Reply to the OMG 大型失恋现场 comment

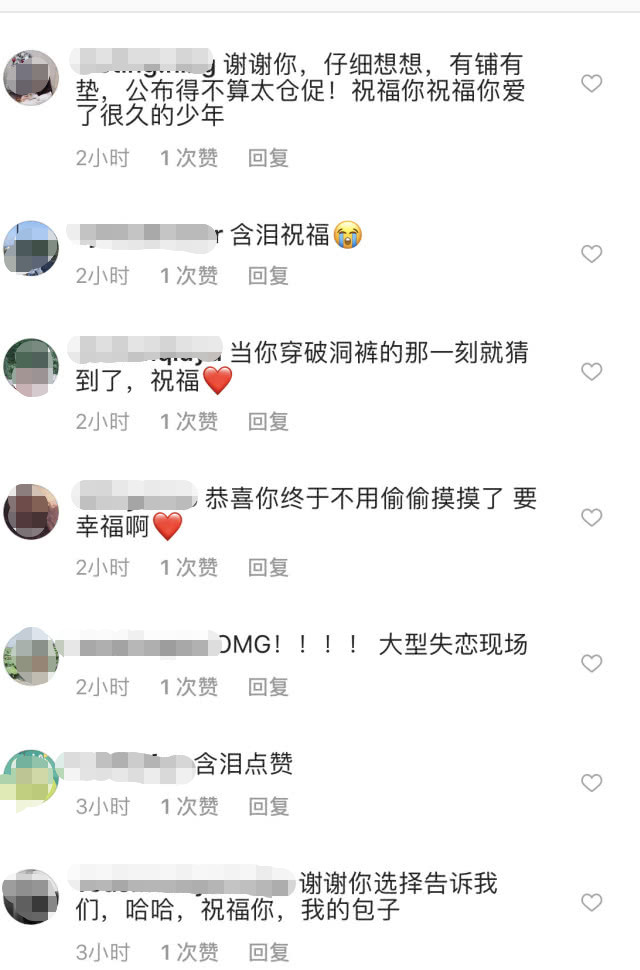point(268,687)
